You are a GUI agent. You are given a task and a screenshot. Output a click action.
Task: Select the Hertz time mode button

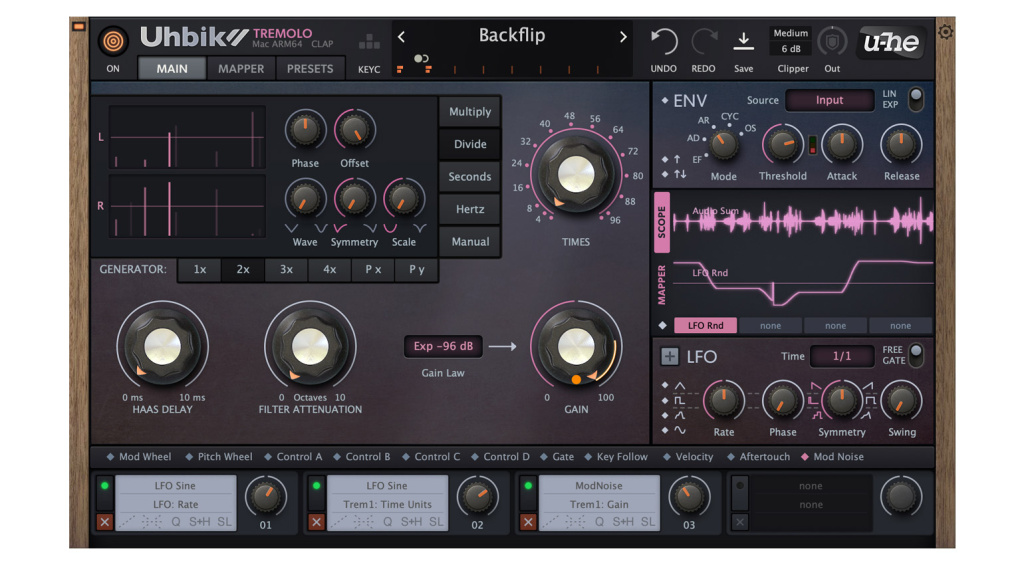point(470,209)
